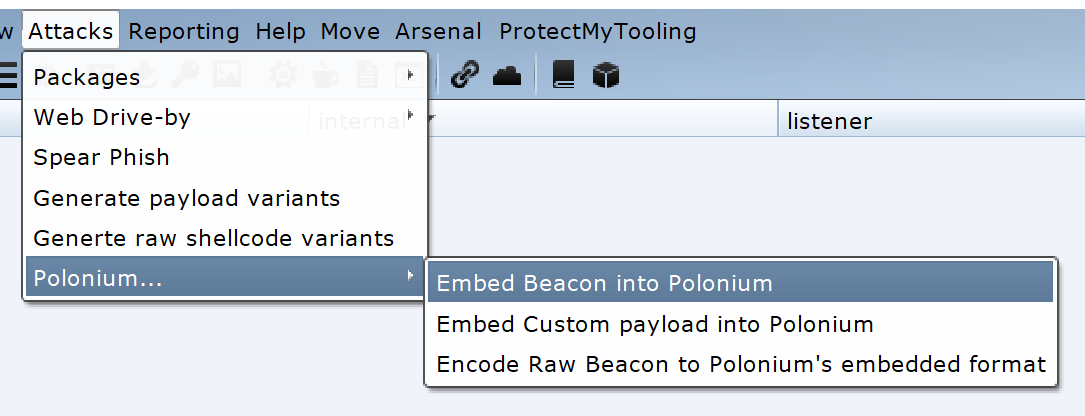The image size is (1085, 416).
Task: Choose Encode Raw Beacon to Polonium's format
Action: click(741, 364)
